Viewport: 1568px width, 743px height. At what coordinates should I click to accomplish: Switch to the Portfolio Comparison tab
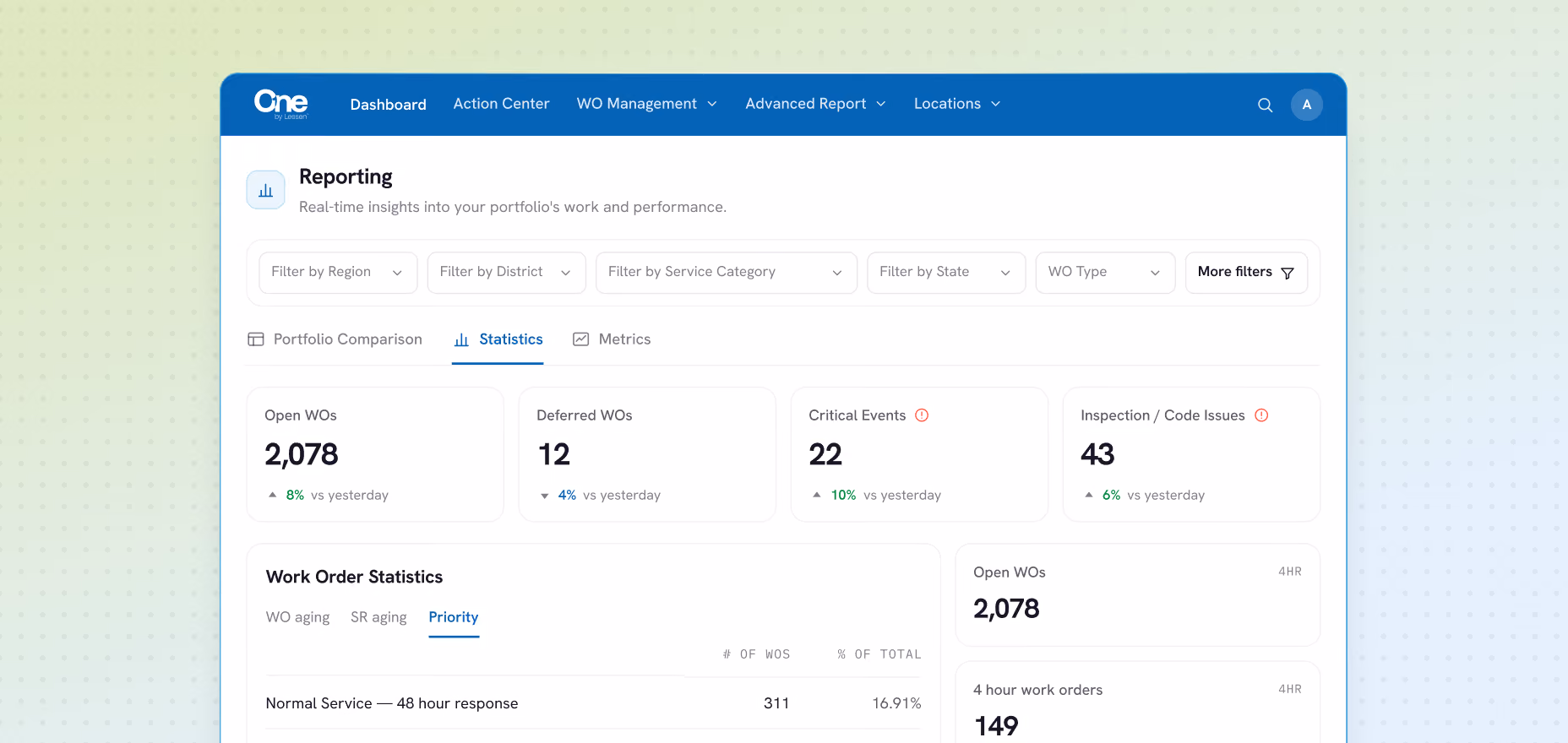[x=335, y=339]
